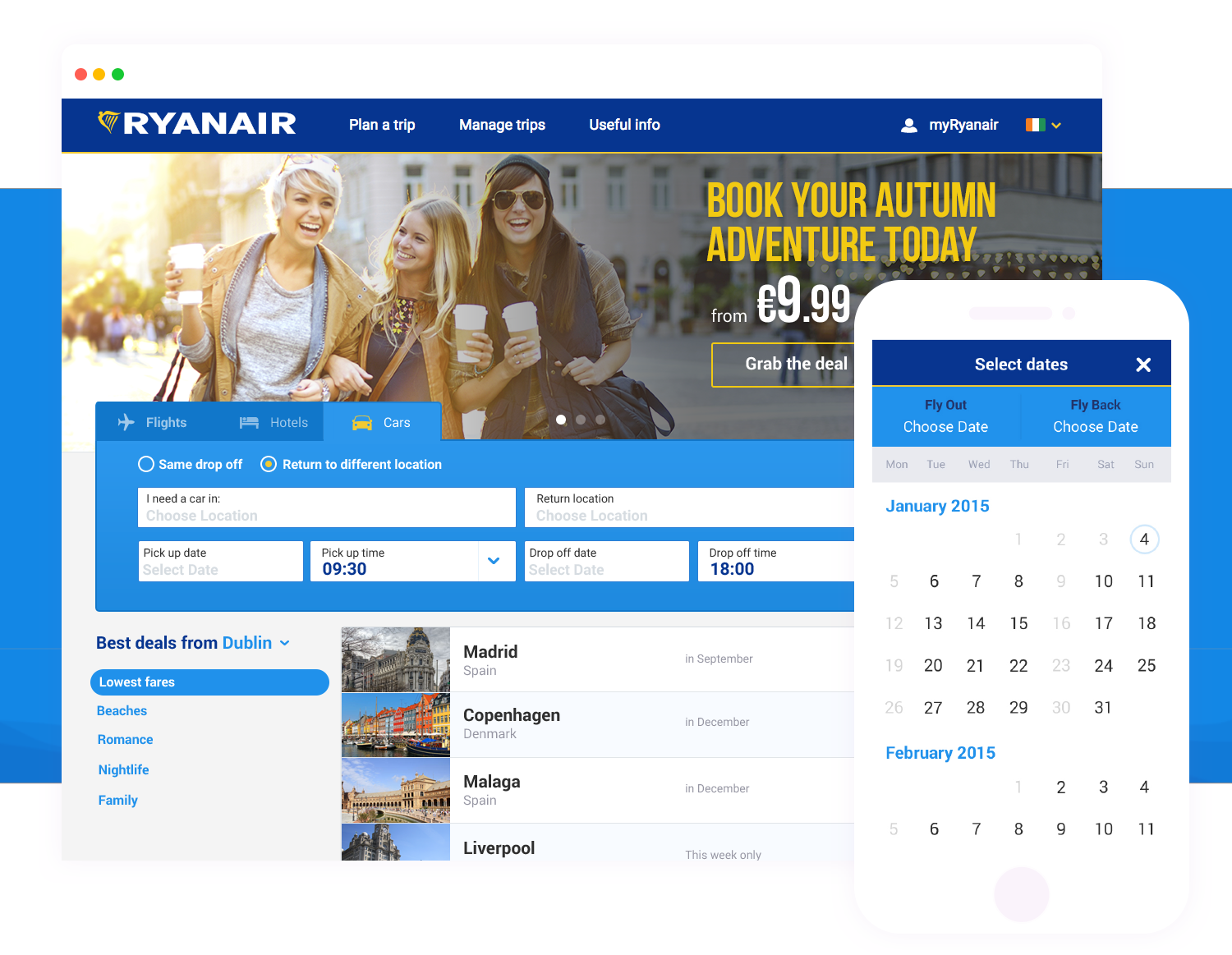Click 'This week only' text for Liverpool
This screenshot has height=955, width=1232.
[x=723, y=855]
